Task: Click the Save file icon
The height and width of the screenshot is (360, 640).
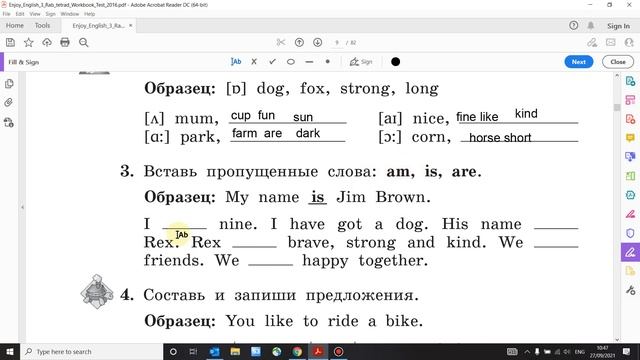Action: click(x=11, y=42)
